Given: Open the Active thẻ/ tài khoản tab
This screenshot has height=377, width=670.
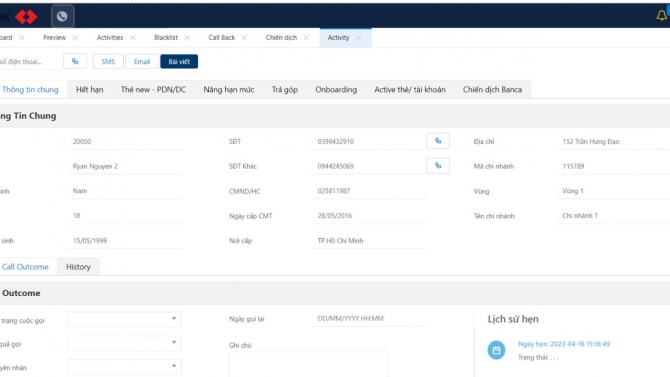Looking at the screenshot, I should [x=410, y=89].
